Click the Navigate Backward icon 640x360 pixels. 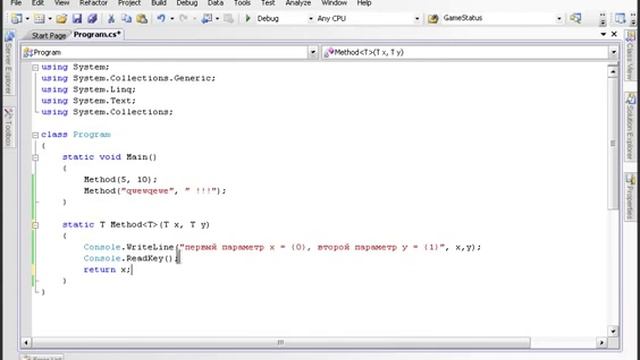click(x=207, y=18)
